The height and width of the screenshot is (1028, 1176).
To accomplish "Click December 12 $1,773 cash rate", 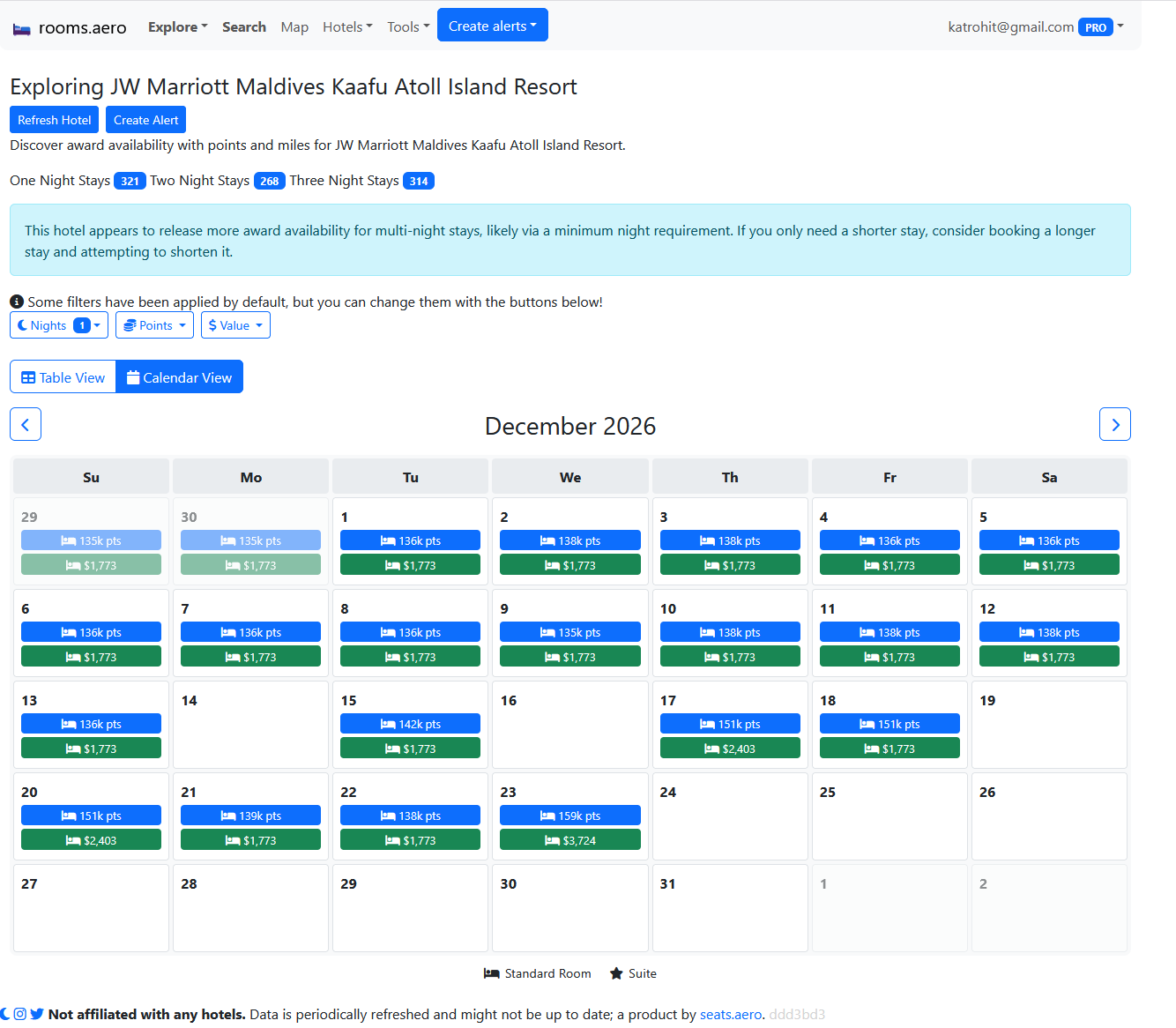I will pyautogui.click(x=1049, y=657).
